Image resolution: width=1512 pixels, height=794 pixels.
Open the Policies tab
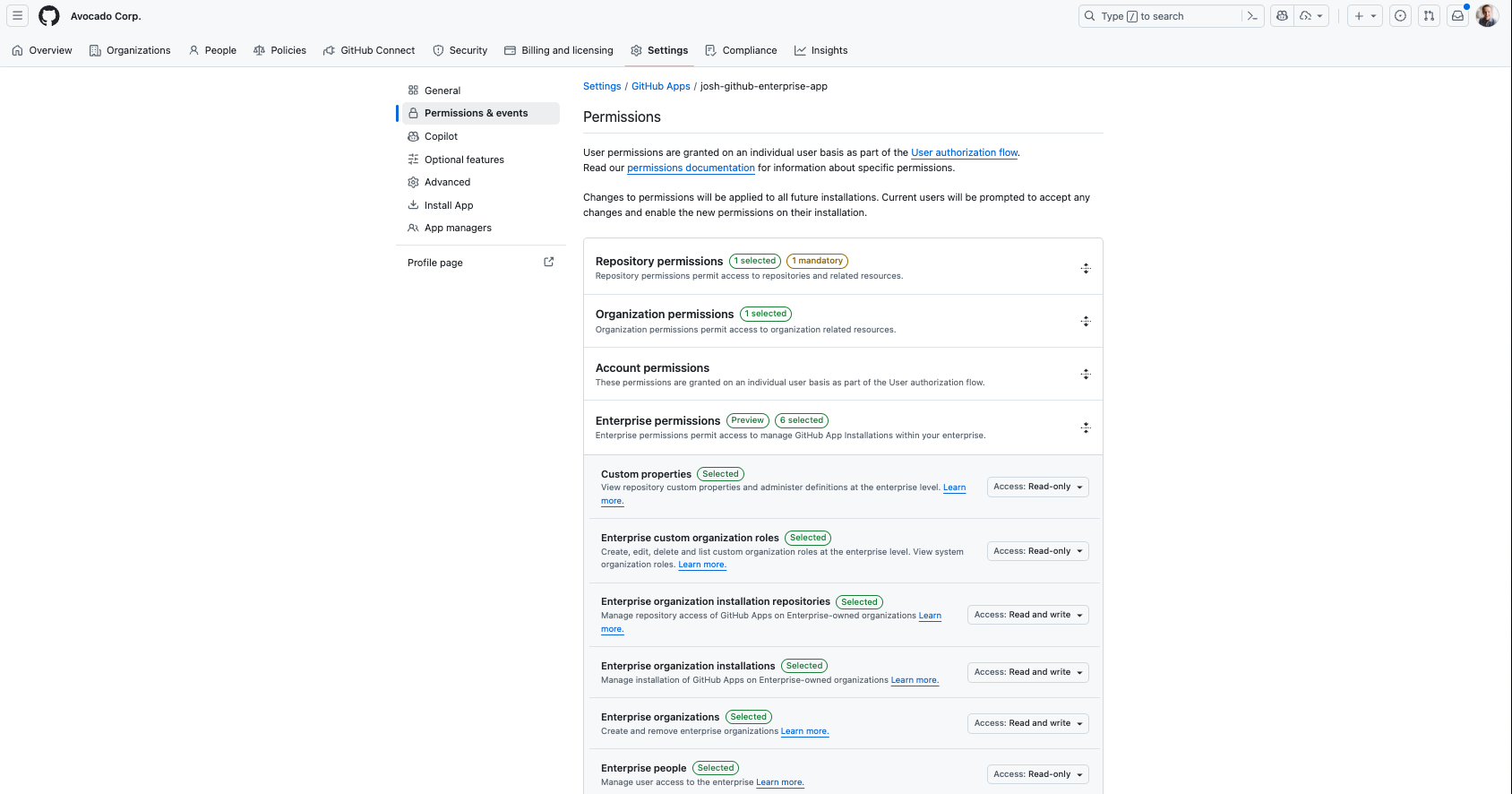(279, 50)
